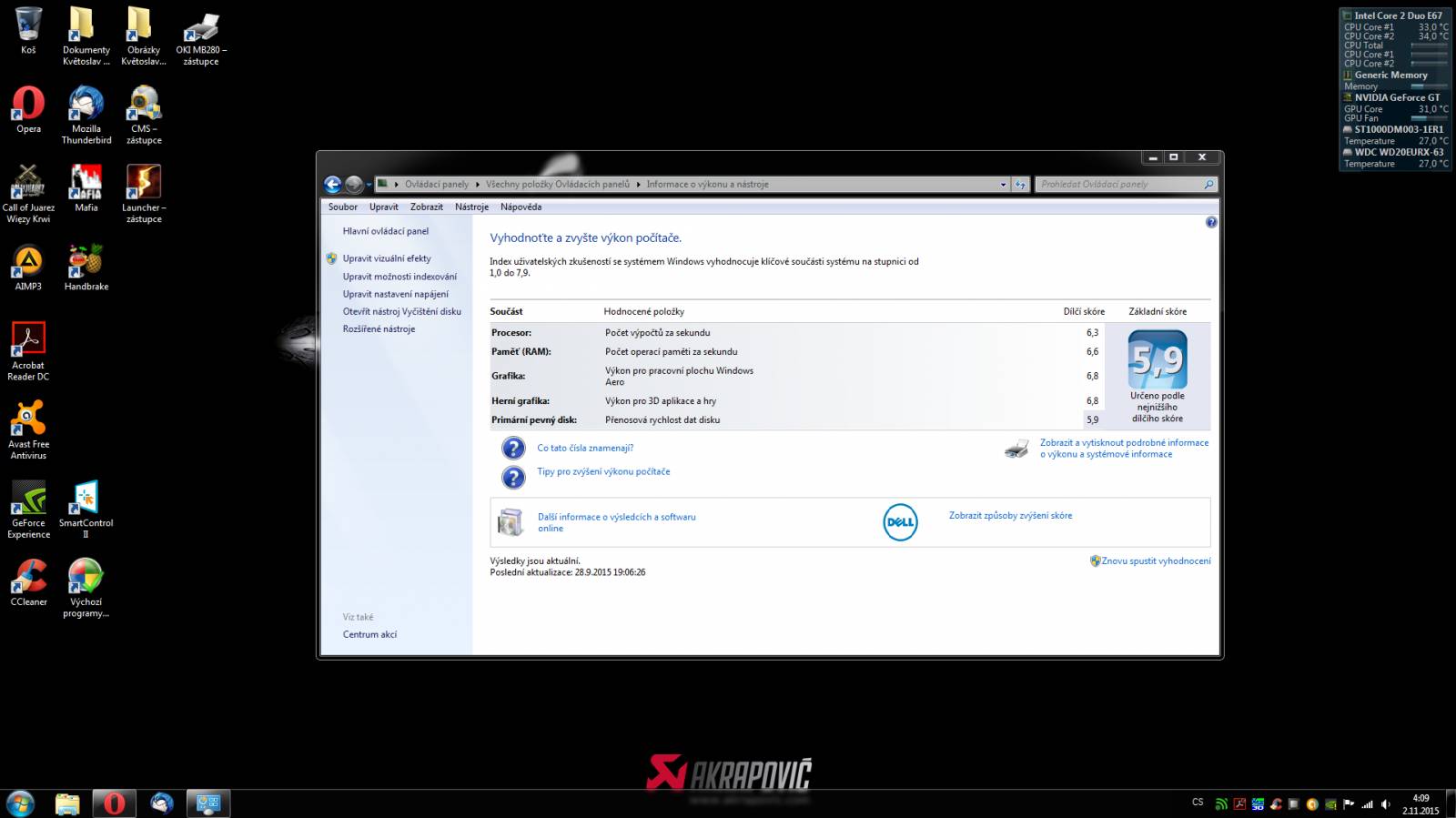Click the Control Panel taskbar button

pyautogui.click(x=208, y=803)
